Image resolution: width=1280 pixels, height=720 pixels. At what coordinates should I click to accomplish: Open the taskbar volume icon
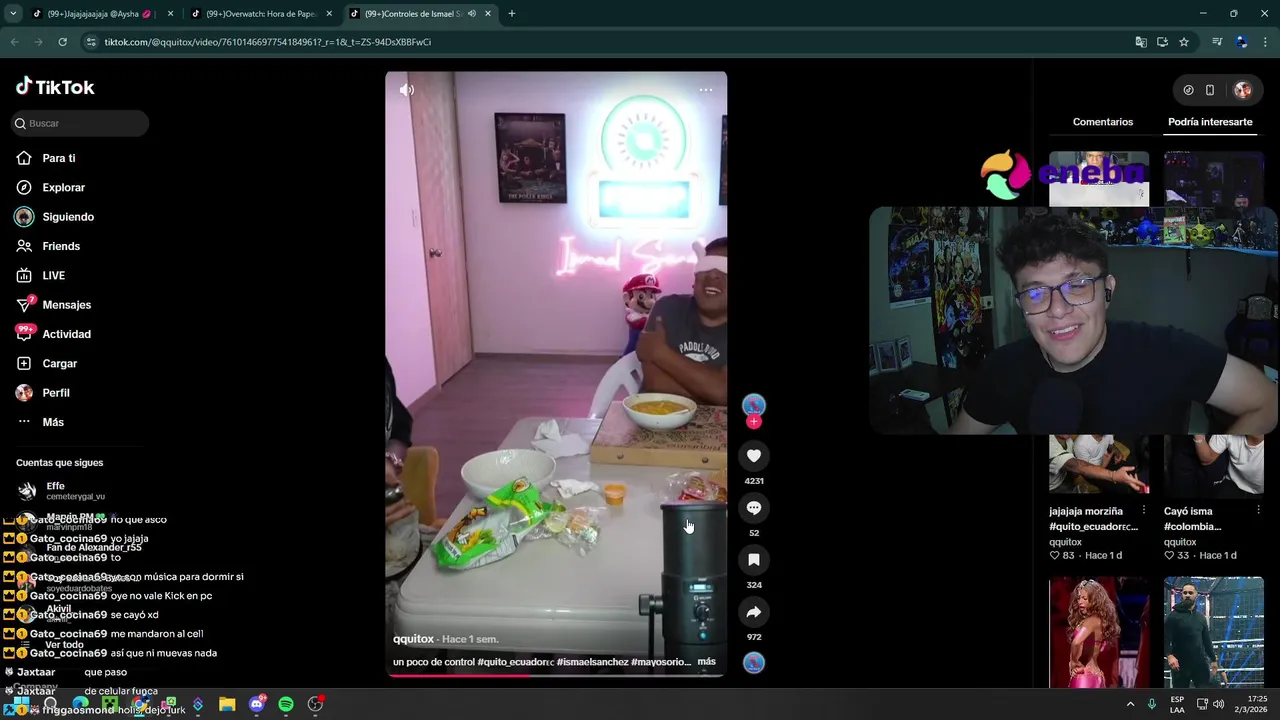pyautogui.click(x=1218, y=704)
